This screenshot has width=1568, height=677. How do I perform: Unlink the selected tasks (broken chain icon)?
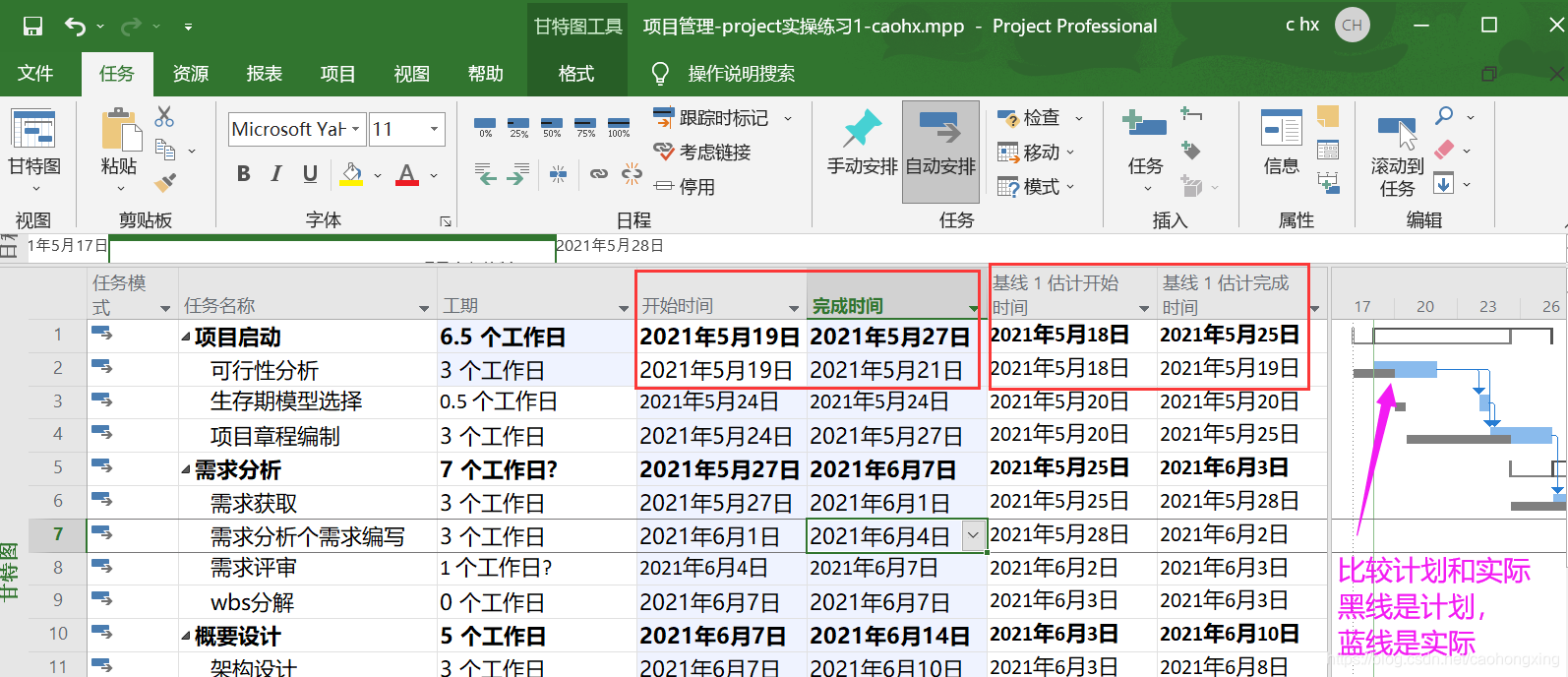(x=632, y=175)
